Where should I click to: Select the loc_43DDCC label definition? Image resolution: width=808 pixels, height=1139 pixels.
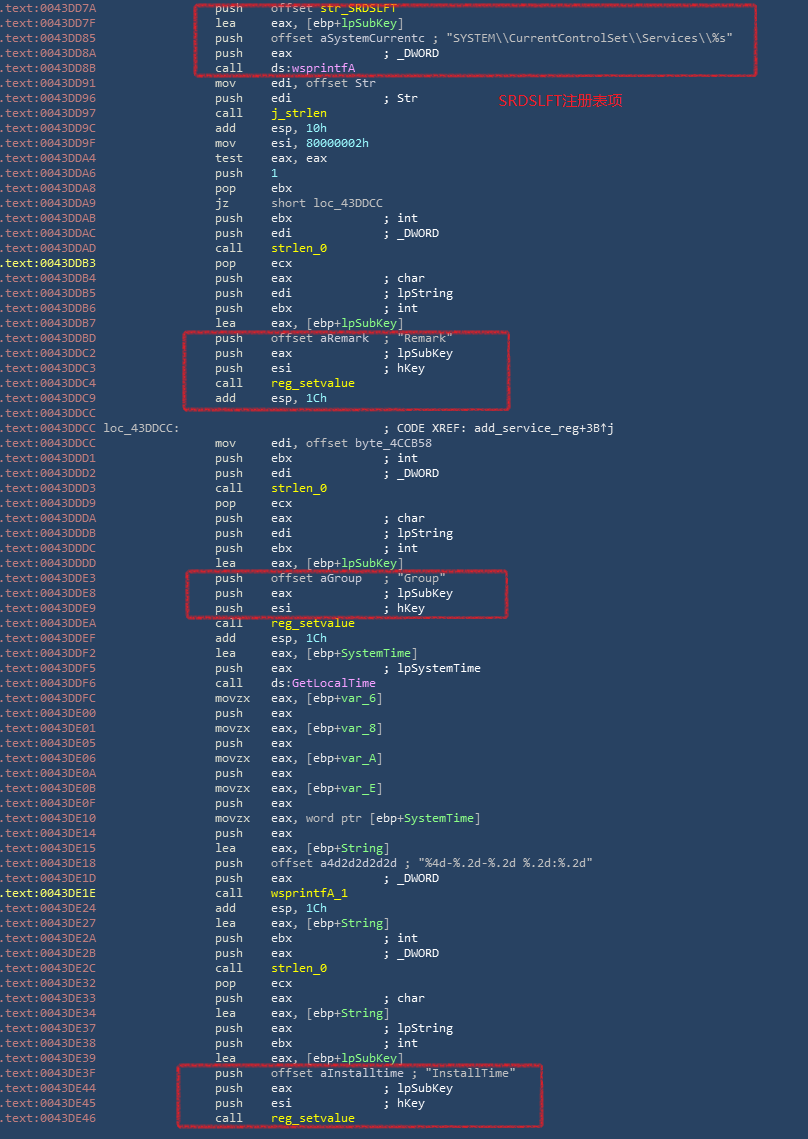[140, 428]
